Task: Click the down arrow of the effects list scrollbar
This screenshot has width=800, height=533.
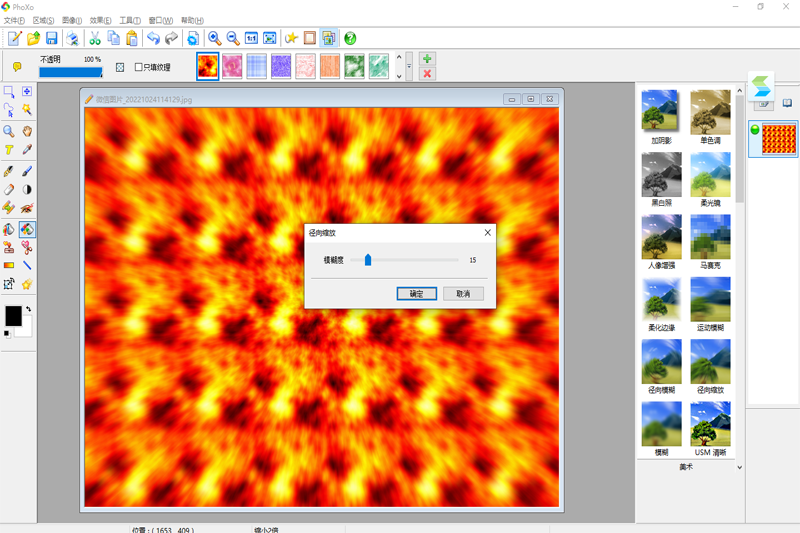Action: 740,467
